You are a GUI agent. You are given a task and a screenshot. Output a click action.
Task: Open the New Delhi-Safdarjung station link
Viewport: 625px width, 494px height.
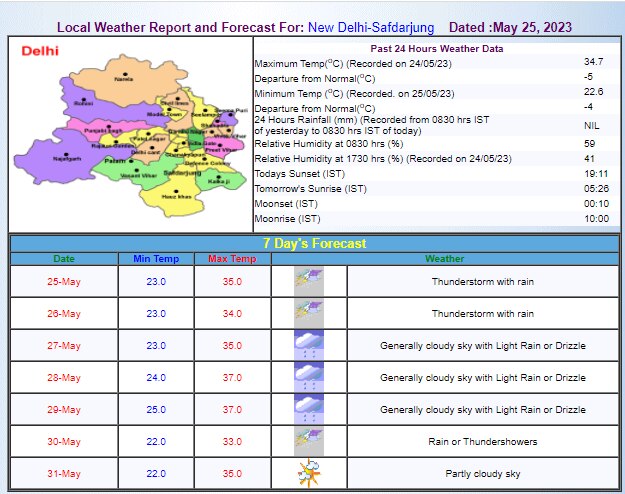click(371, 28)
